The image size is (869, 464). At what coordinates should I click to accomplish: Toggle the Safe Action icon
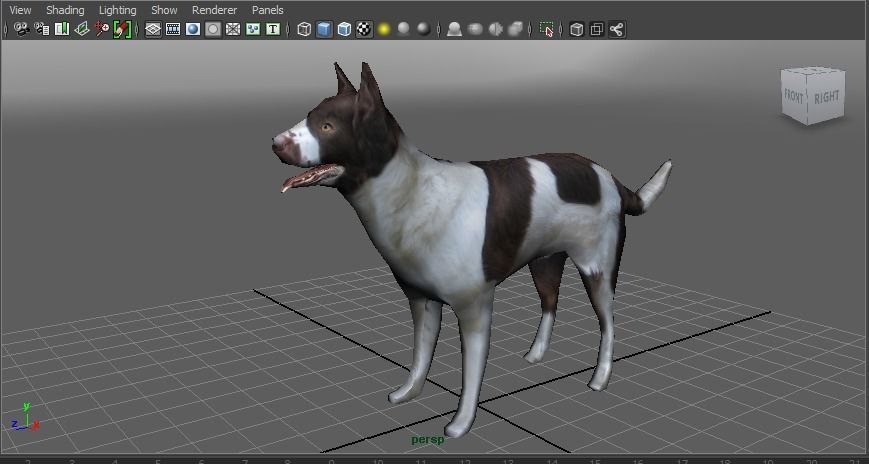253,29
